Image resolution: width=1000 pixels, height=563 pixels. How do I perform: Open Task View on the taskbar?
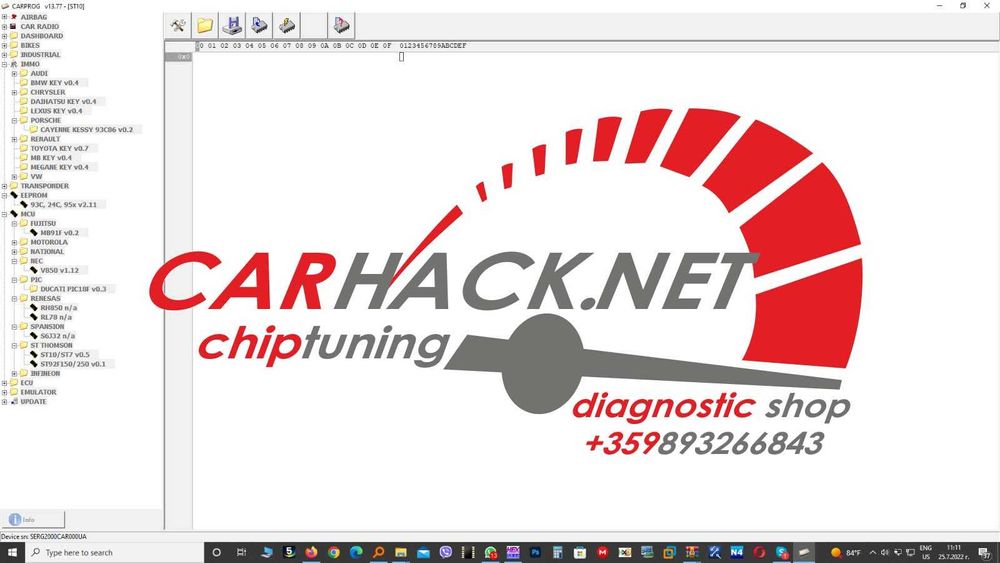coord(241,552)
